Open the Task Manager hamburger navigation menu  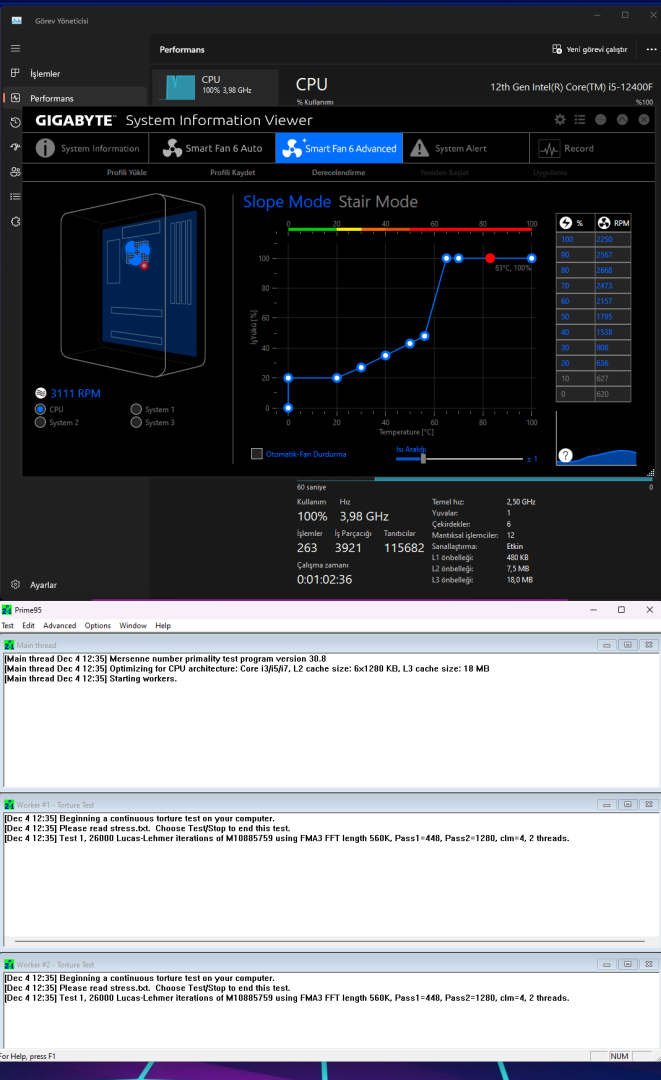click(x=15, y=49)
